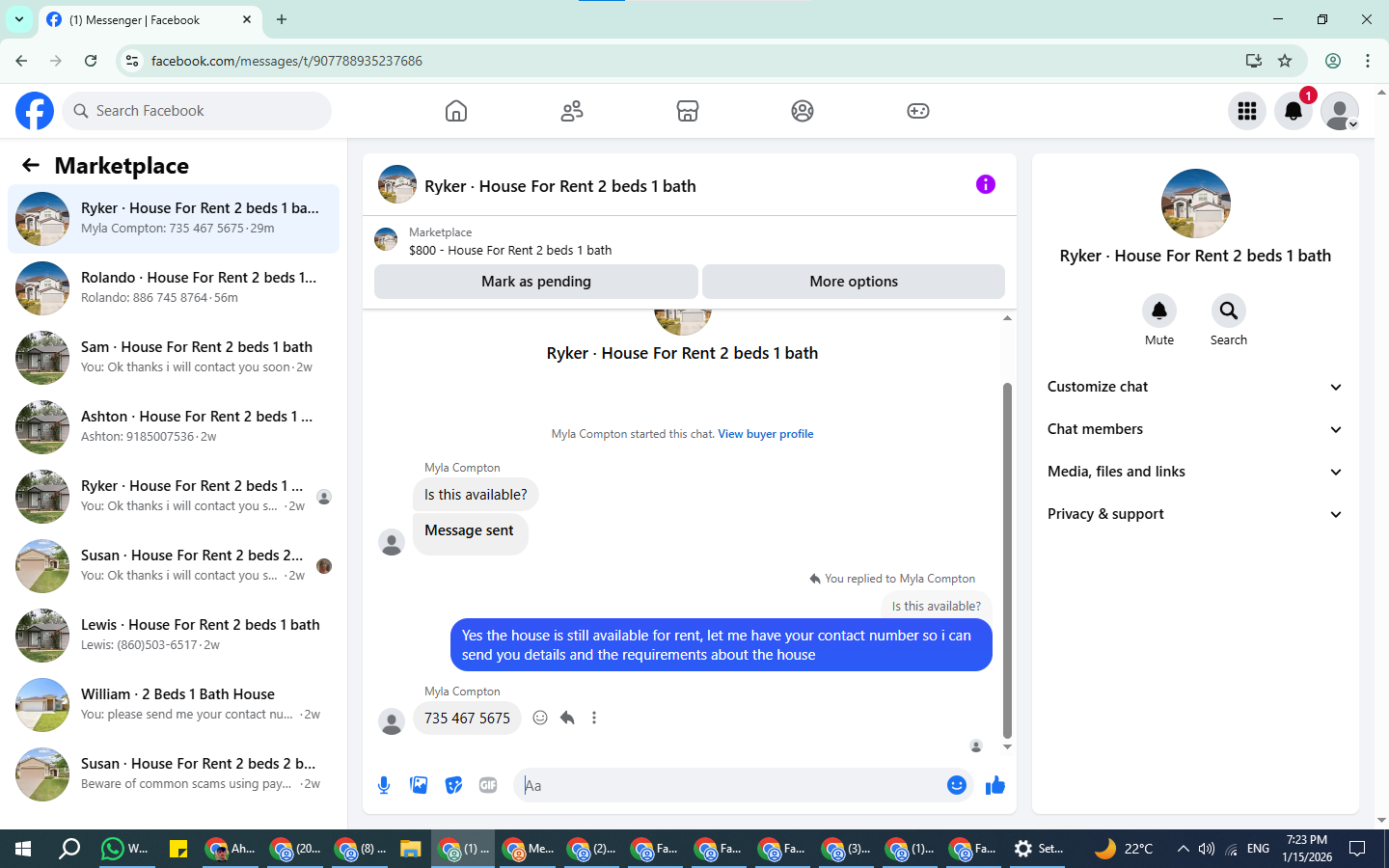The image size is (1389, 868).
Task: Focus the Search Facebook field
Action: coord(197,111)
